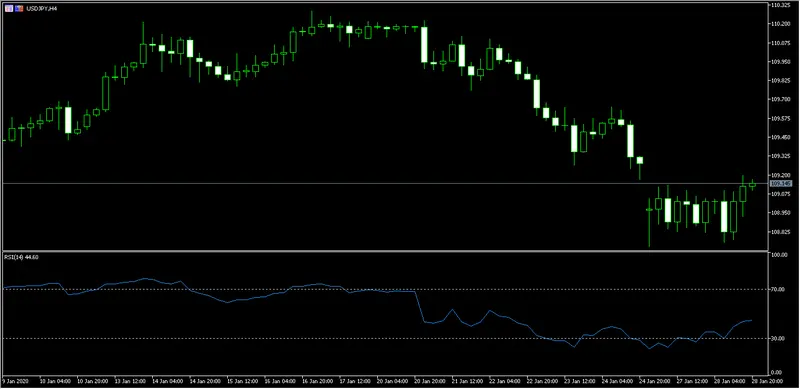
Task: Click the separator between chart and RSI
Action: click(385, 251)
